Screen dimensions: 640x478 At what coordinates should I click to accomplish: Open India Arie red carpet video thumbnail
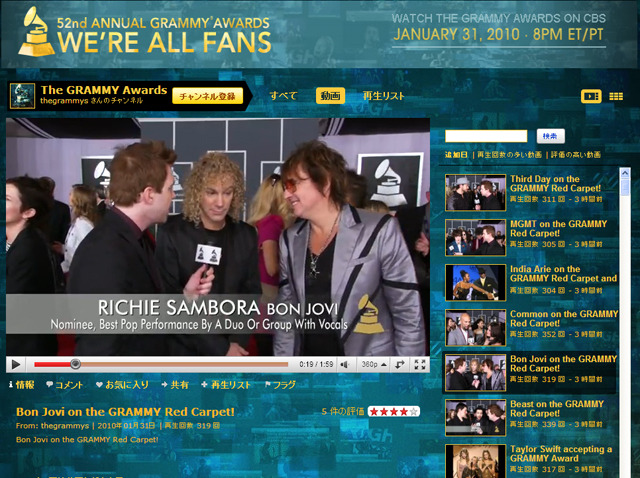click(476, 282)
